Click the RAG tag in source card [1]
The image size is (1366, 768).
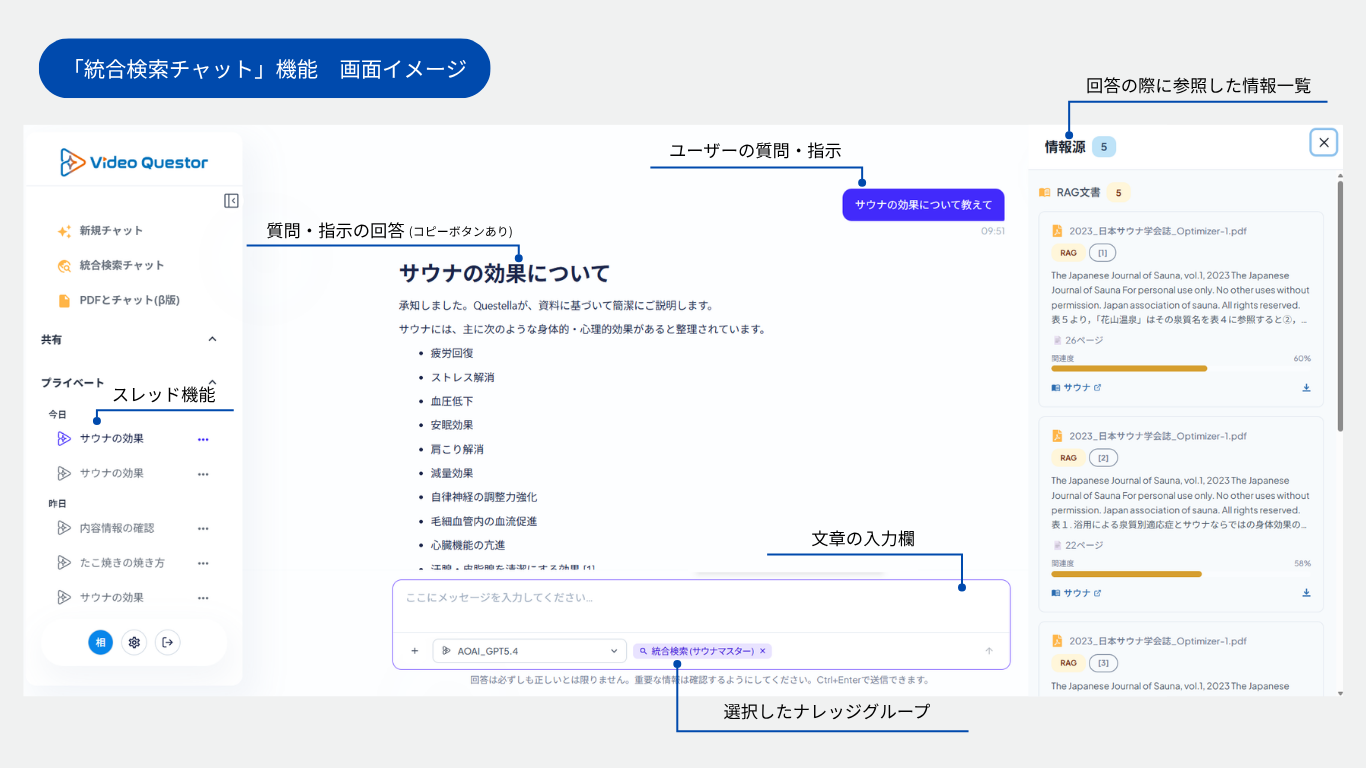pos(1068,253)
